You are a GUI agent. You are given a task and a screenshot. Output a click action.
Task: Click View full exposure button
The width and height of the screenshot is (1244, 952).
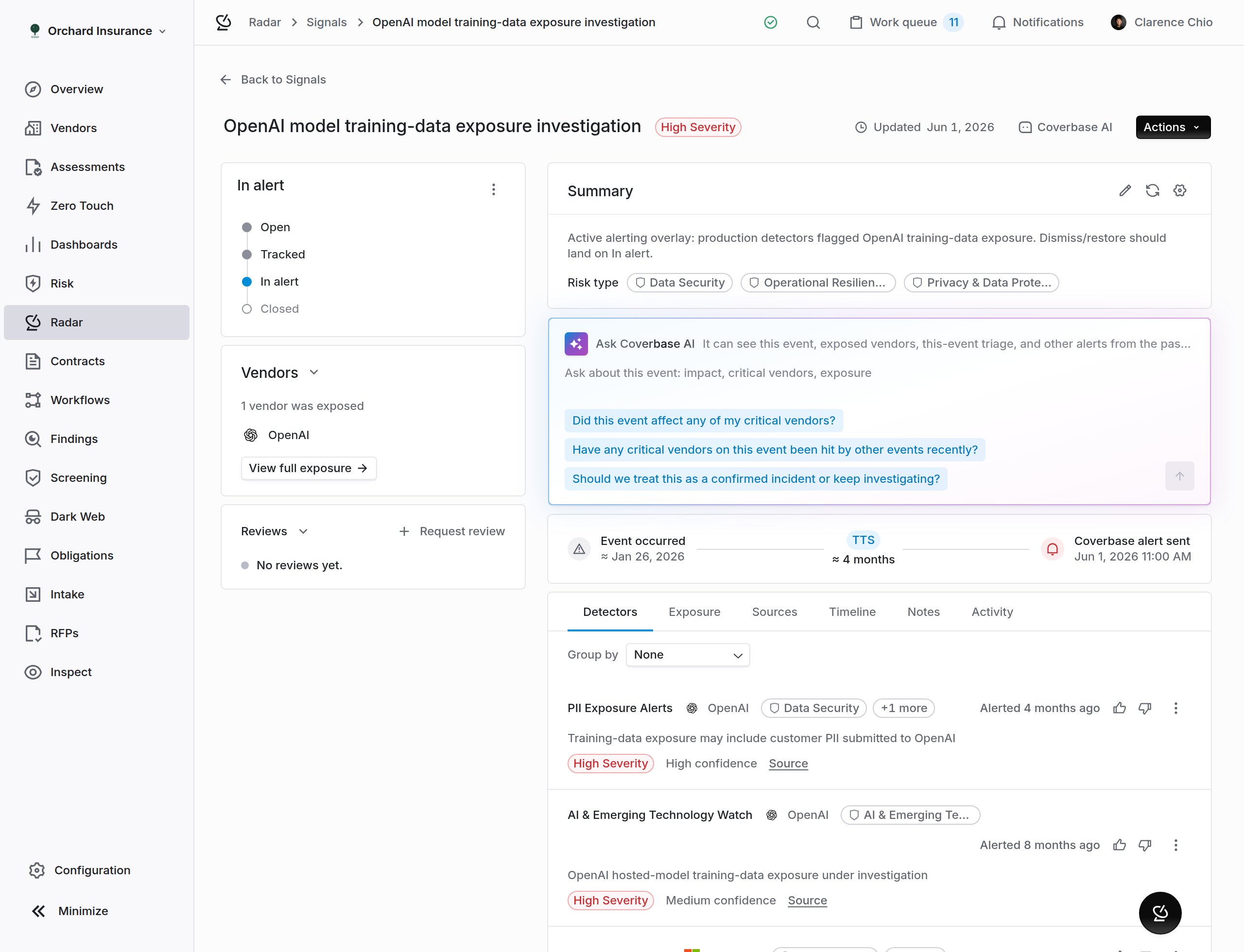point(309,468)
